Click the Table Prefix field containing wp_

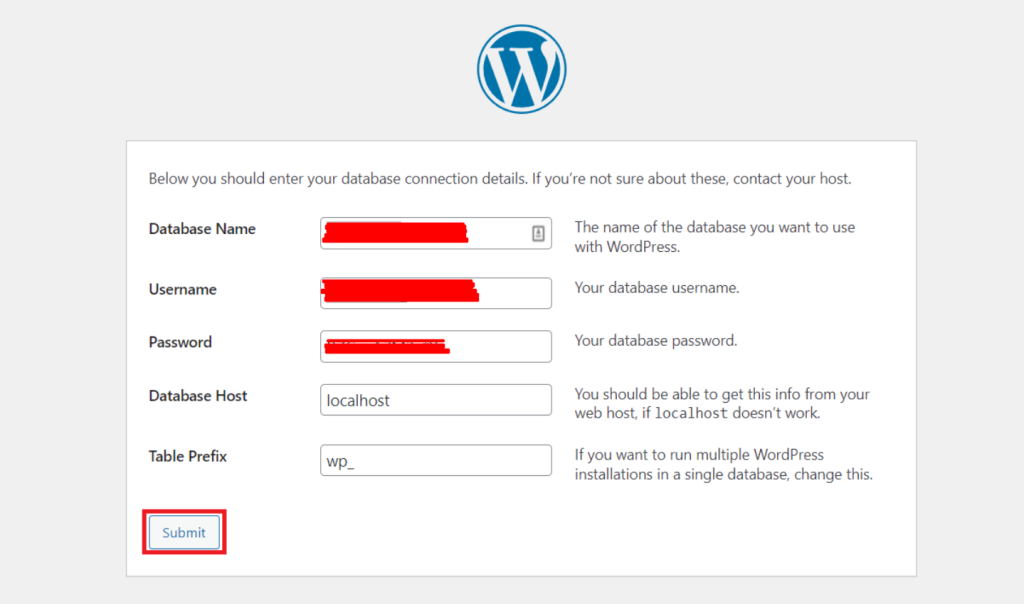click(435, 460)
